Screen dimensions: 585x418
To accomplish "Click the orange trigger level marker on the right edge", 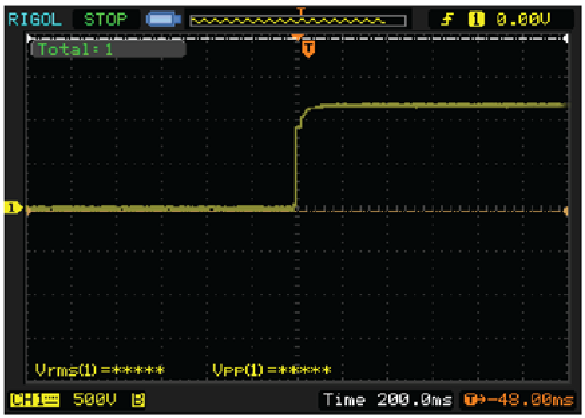I will point(566,211).
